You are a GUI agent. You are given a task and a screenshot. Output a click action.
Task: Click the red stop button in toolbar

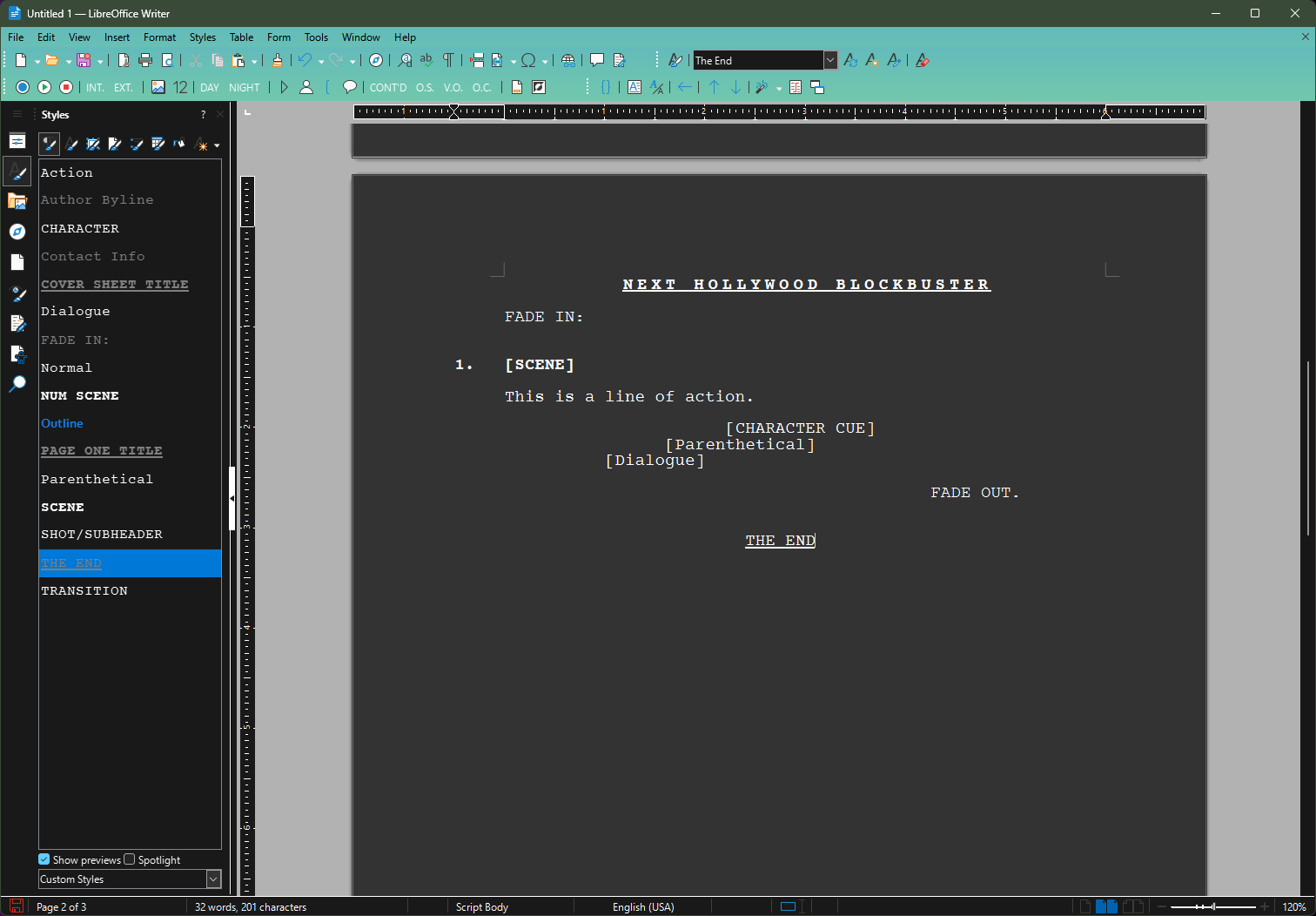pyautogui.click(x=66, y=87)
